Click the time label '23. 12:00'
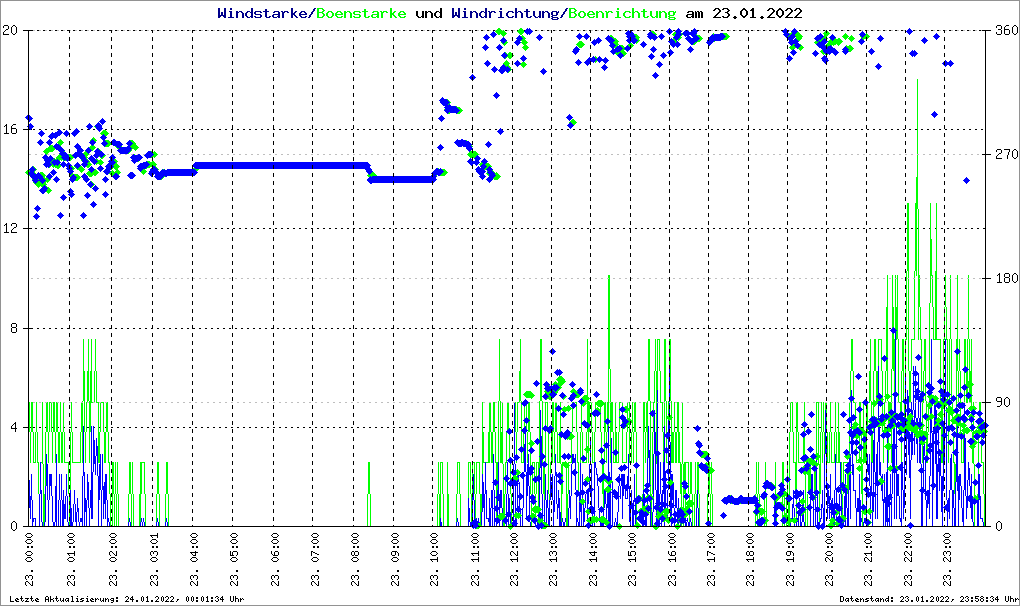The image size is (1020, 606). pyautogui.click(x=515, y=559)
